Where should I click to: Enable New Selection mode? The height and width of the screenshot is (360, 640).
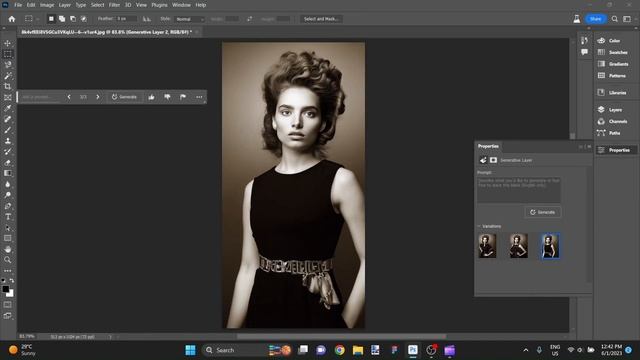51,19
